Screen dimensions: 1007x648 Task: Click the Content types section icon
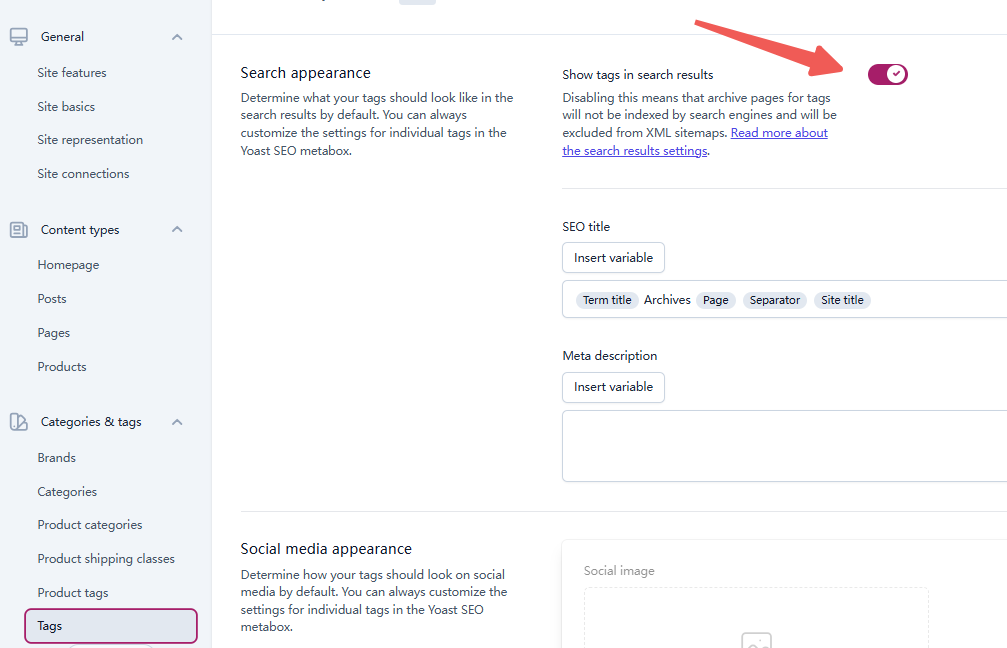(x=18, y=229)
